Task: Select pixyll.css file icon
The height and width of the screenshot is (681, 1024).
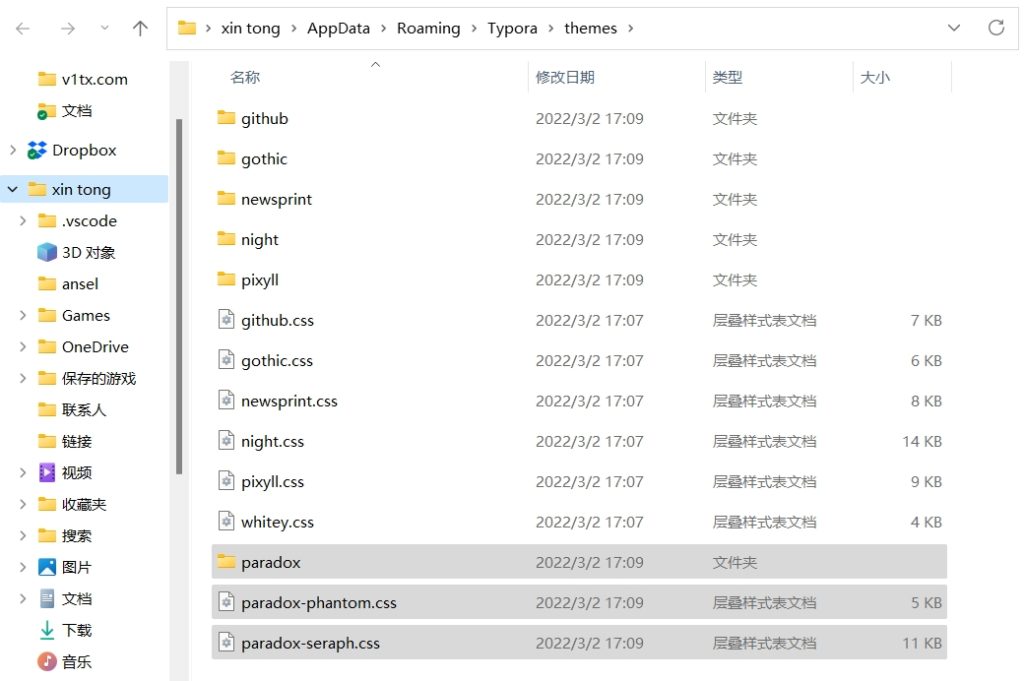Action: click(x=226, y=481)
